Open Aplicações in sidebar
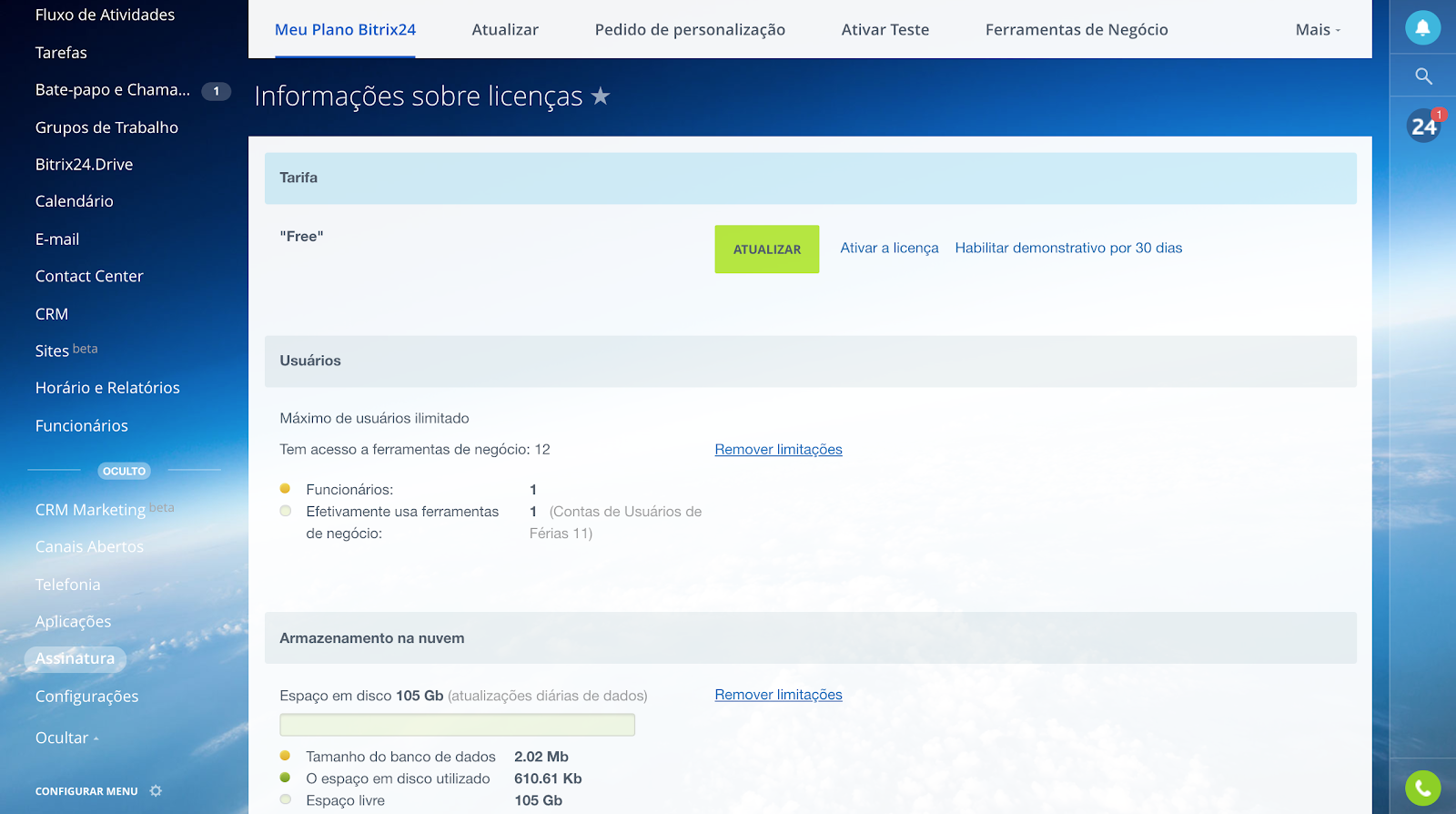Image resolution: width=1456 pixels, height=814 pixels. coord(73,621)
